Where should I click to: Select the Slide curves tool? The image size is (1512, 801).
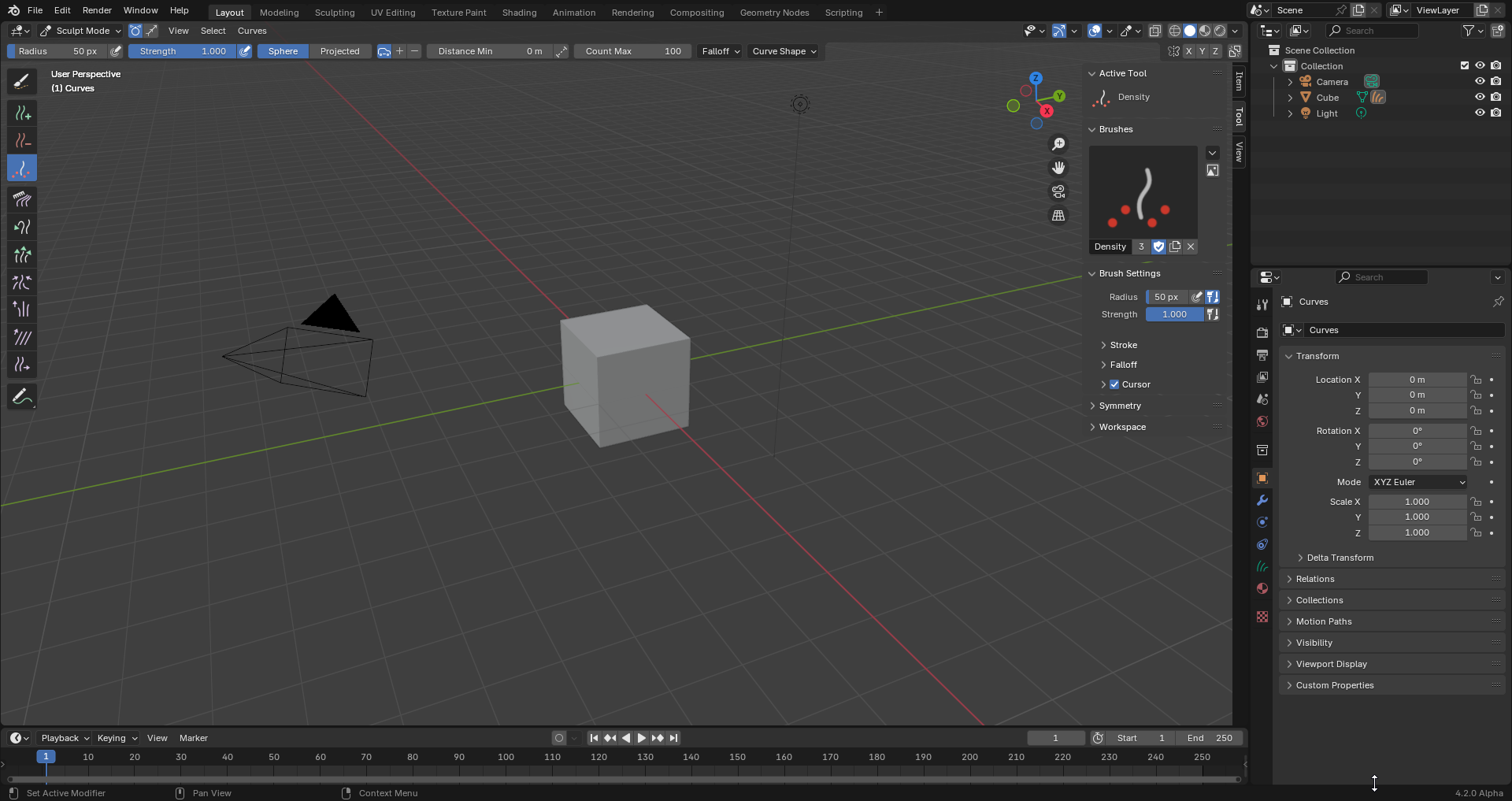(x=22, y=365)
